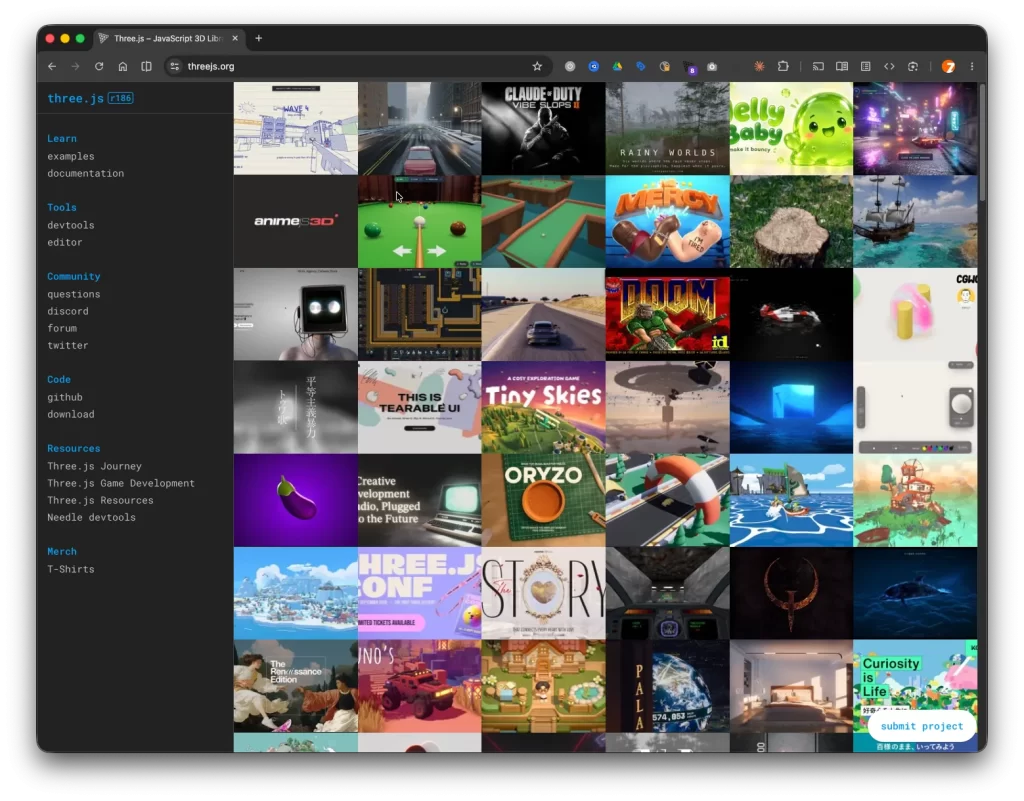Click the submit project button

pos(921,726)
